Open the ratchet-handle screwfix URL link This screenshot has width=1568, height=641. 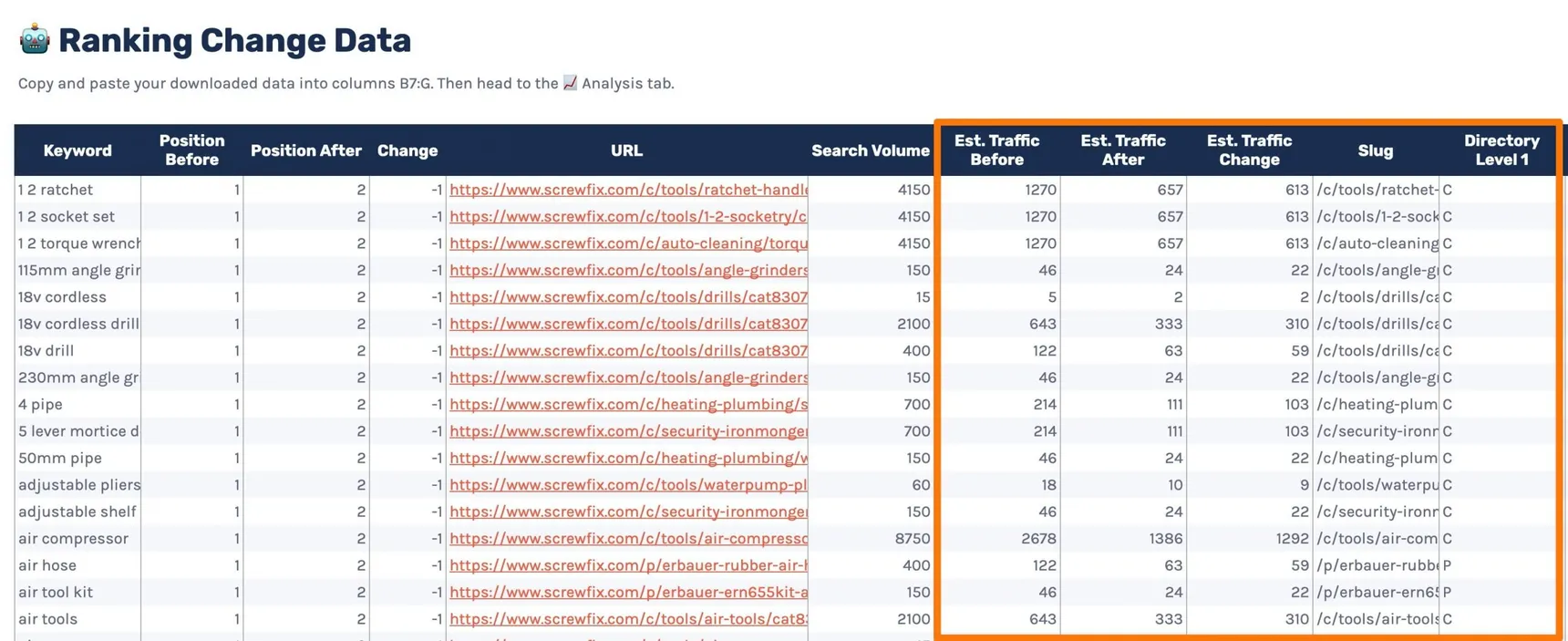point(628,190)
